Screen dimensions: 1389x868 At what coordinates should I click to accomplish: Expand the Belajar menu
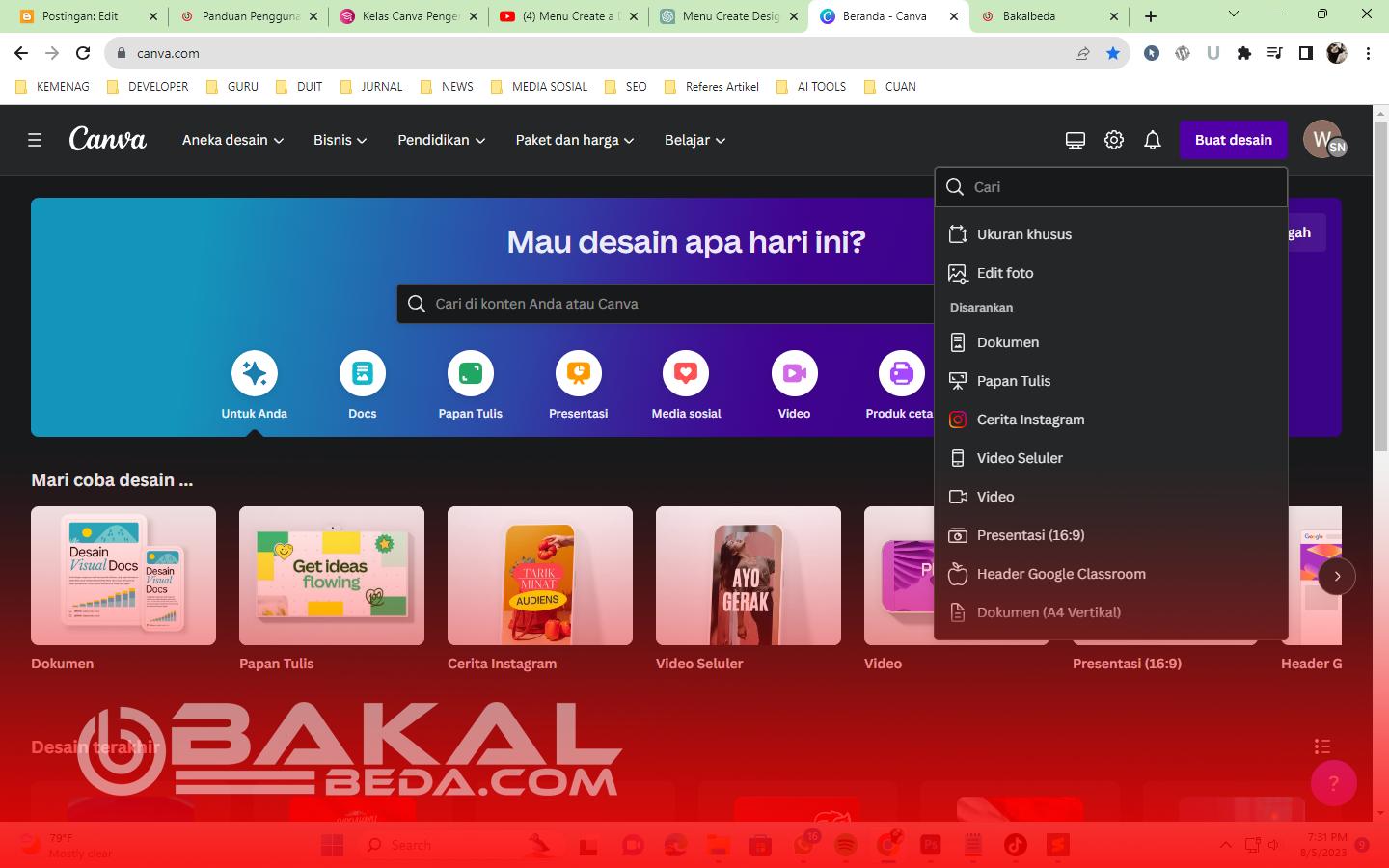(694, 140)
